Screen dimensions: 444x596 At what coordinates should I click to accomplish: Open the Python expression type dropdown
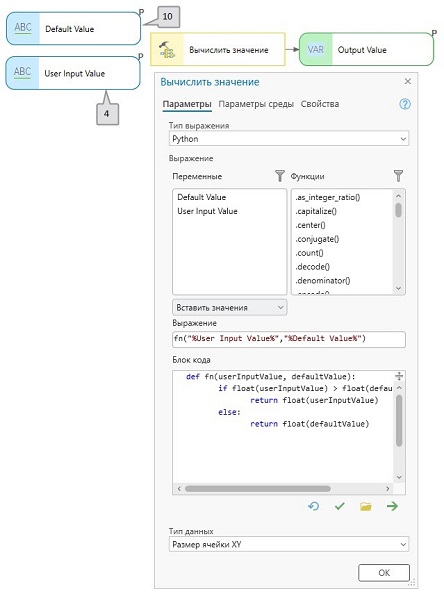(x=289, y=139)
